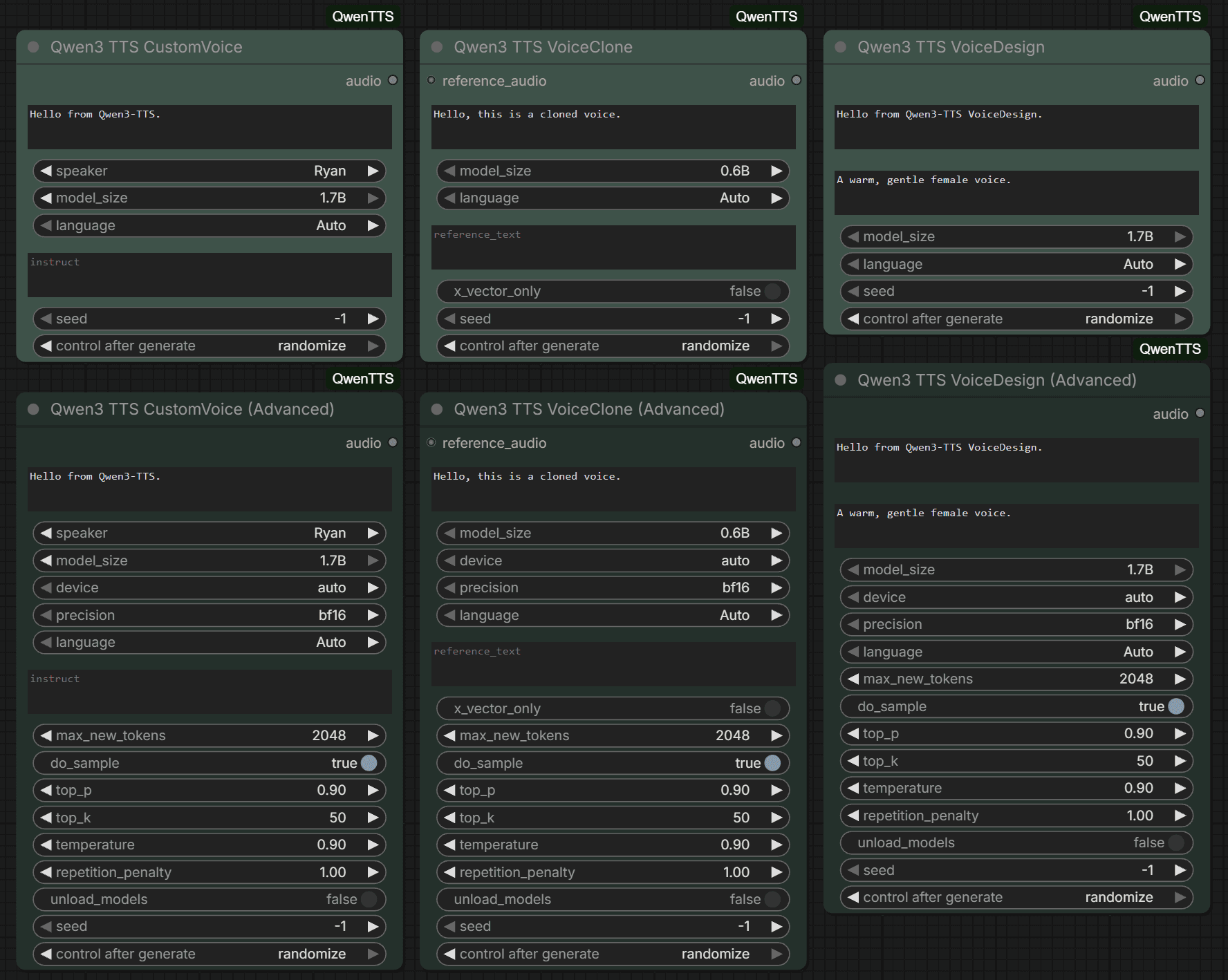Click QwenTTS badge above the CustomVoice node
This screenshot has width=1228, height=980.
pyautogui.click(x=362, y=17)
